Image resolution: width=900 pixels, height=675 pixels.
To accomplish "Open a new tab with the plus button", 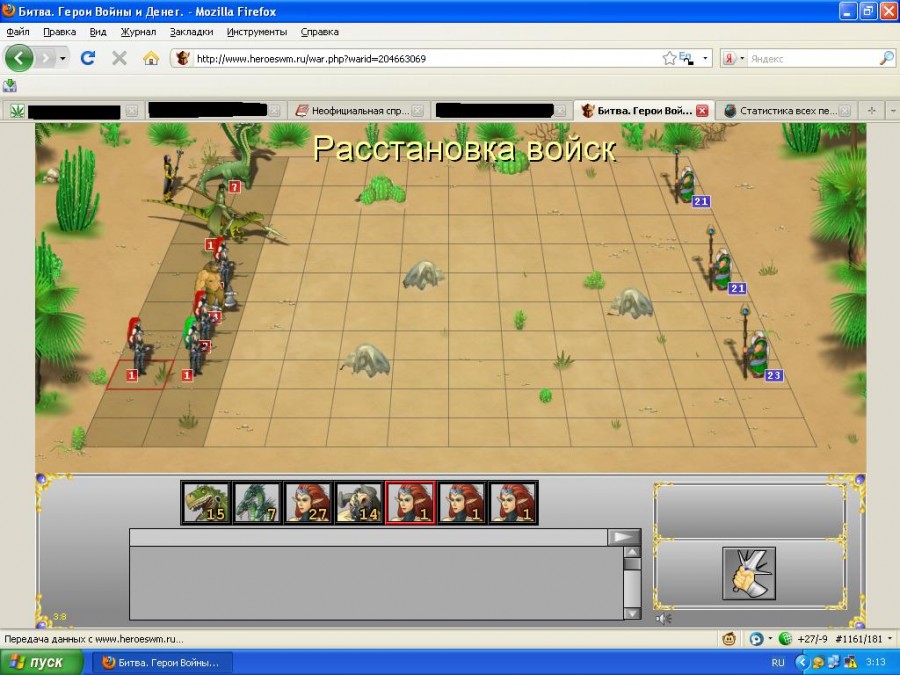I will pyautogui.click(x=872, y=111).
